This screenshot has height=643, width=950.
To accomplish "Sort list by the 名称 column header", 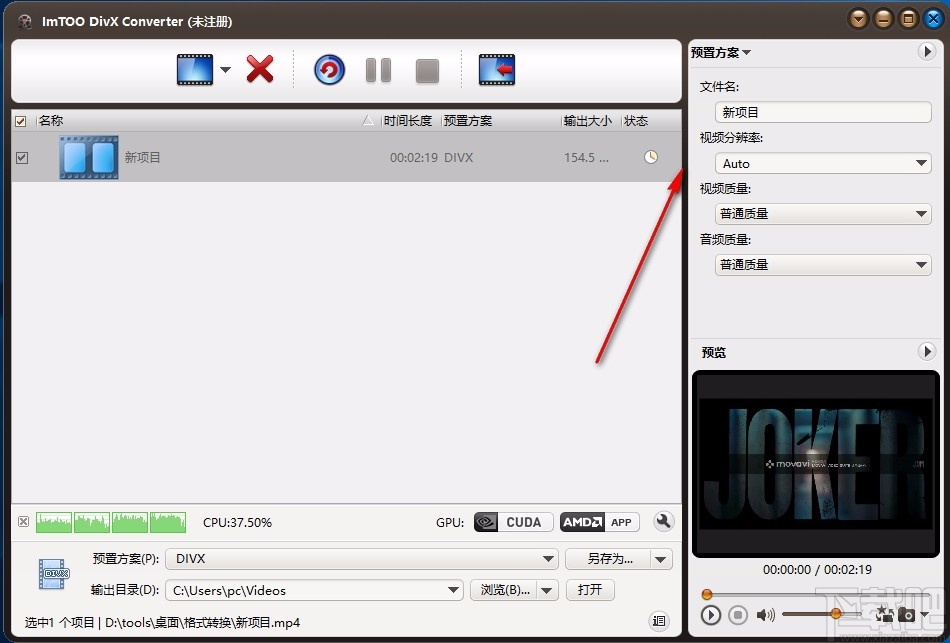I will click(50, 120).
